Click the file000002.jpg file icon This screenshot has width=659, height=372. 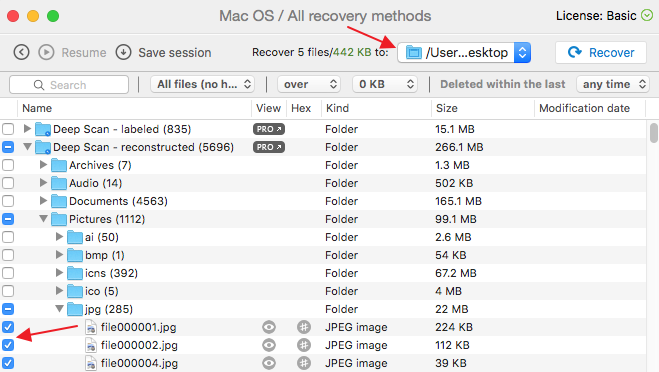[x=91, y=345]
